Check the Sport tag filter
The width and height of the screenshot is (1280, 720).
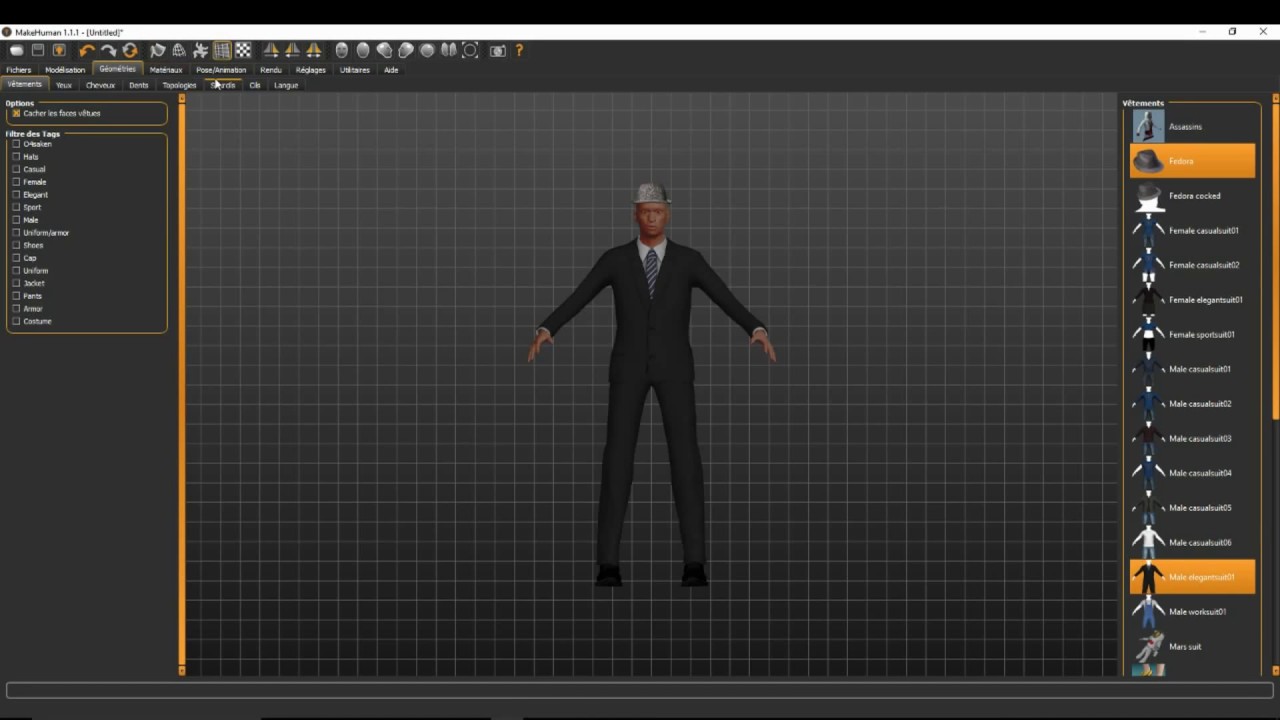click(x=16, y=207)
